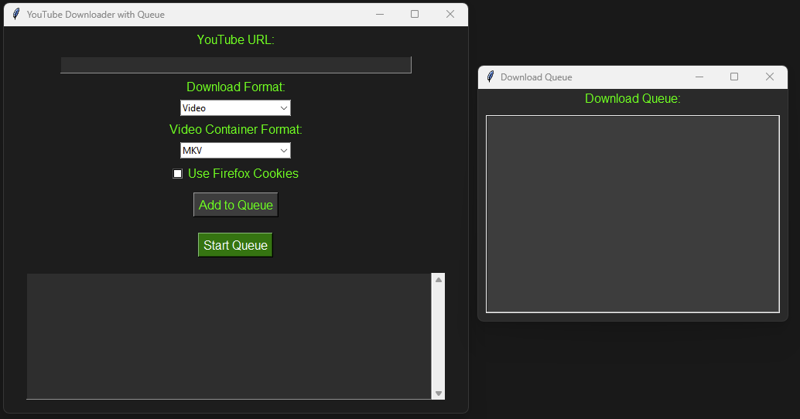Viewport: 800px width, 419px height.
Task: Click feather icon in Download Queue title bar
Action: (490, 77)
